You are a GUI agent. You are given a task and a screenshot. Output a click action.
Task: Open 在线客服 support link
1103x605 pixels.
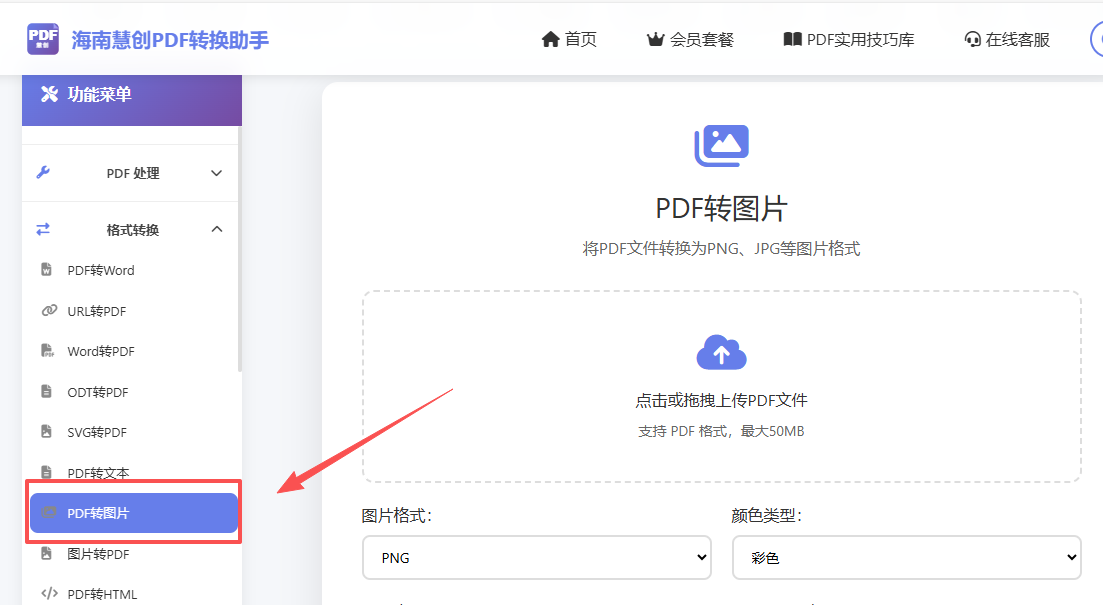click(x=1007, y=39)
